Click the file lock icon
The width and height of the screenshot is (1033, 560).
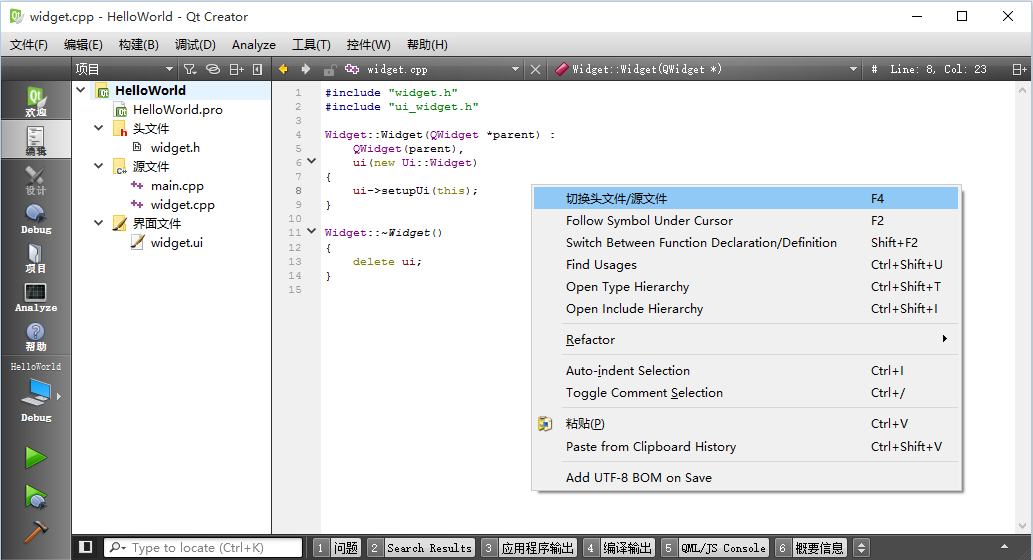click(329, 69)
